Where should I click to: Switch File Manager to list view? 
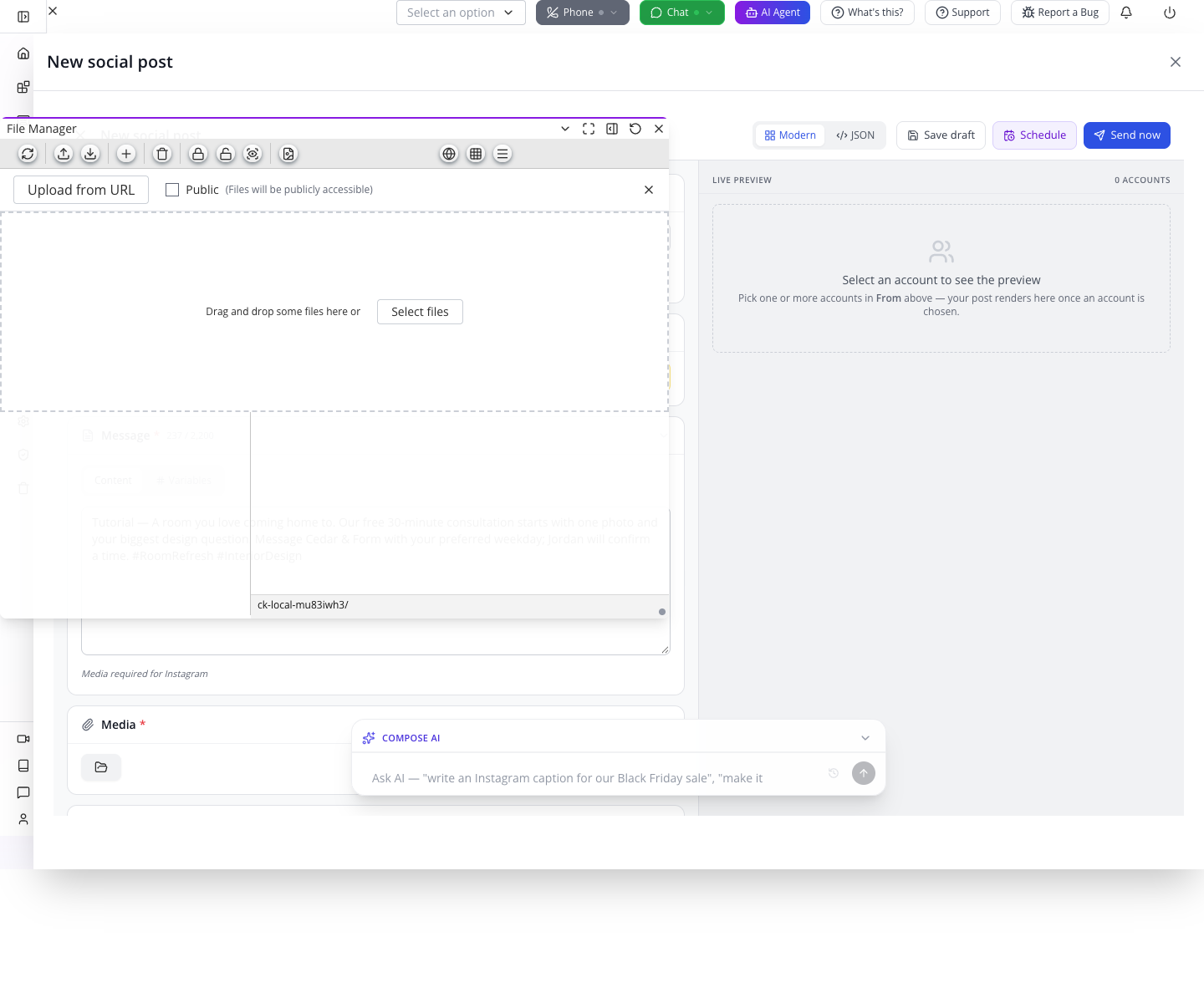[x=503, y=154]
